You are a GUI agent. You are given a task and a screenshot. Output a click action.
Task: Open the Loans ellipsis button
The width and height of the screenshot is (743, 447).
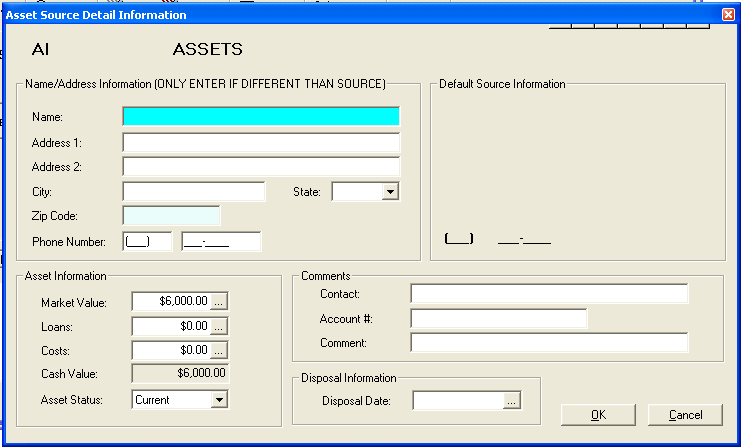pos(218,326)
